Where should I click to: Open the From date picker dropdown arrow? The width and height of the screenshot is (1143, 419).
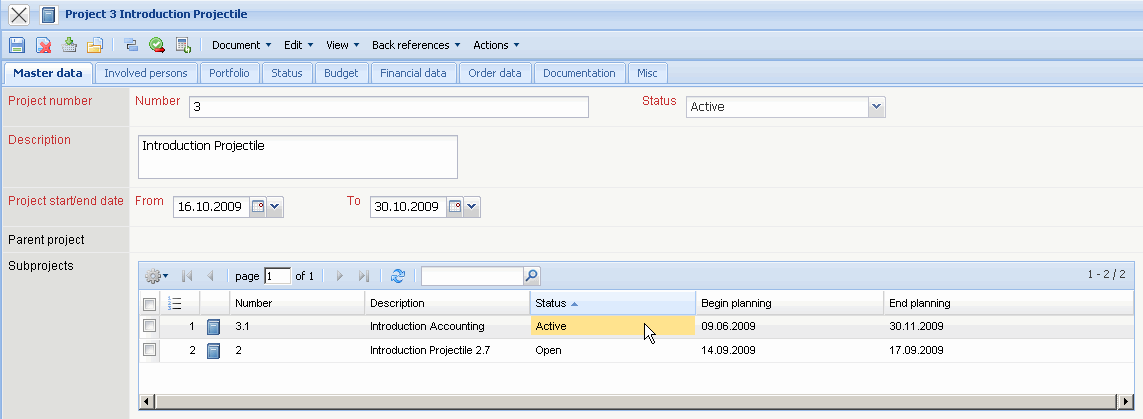pyautogui.click(x=276, y=207)
